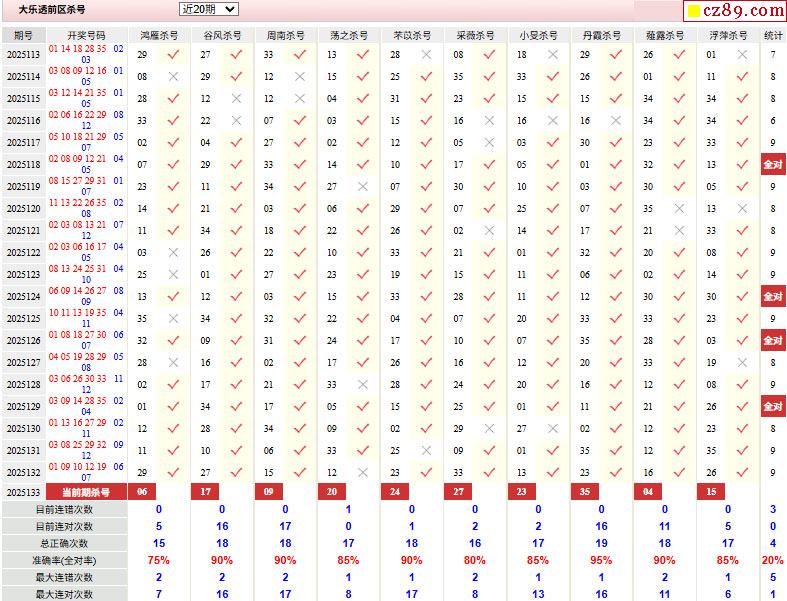Click the 全对 badge in row 2025129
Viewport: 787px width, 601px height.
coord(773,407)
